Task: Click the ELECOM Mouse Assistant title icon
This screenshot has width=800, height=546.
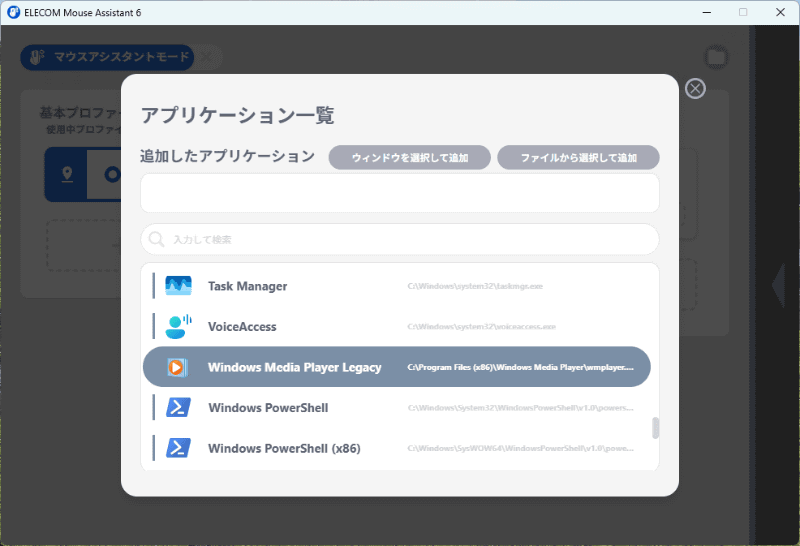Action: 13,12
